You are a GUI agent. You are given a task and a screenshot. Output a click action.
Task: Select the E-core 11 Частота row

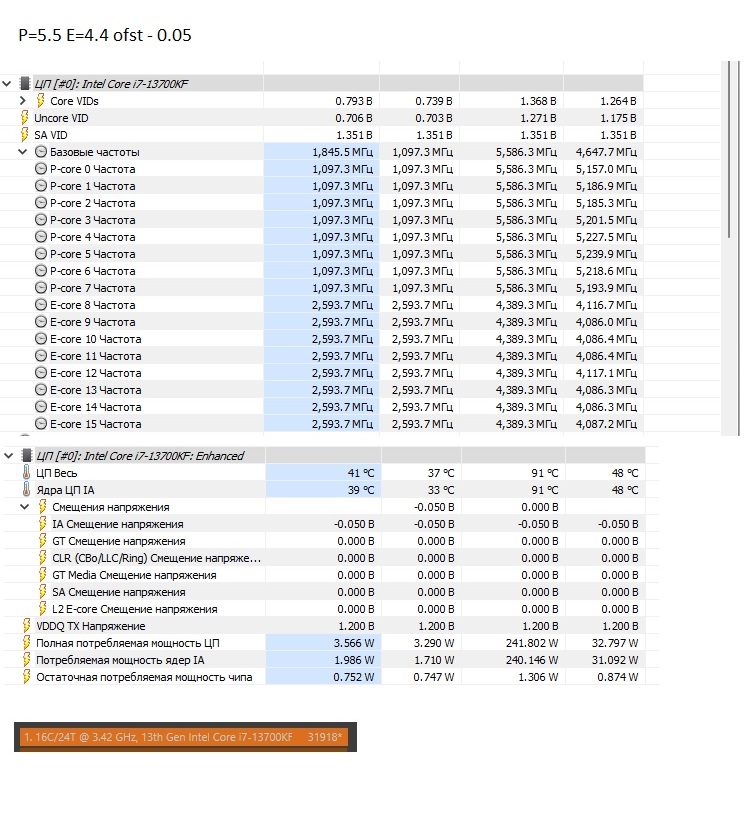321,356
